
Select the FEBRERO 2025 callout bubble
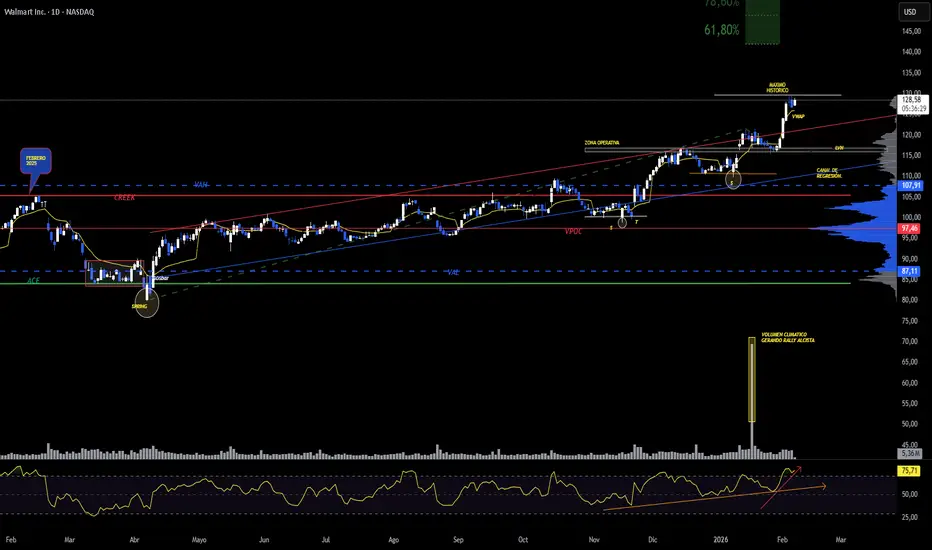36,161
